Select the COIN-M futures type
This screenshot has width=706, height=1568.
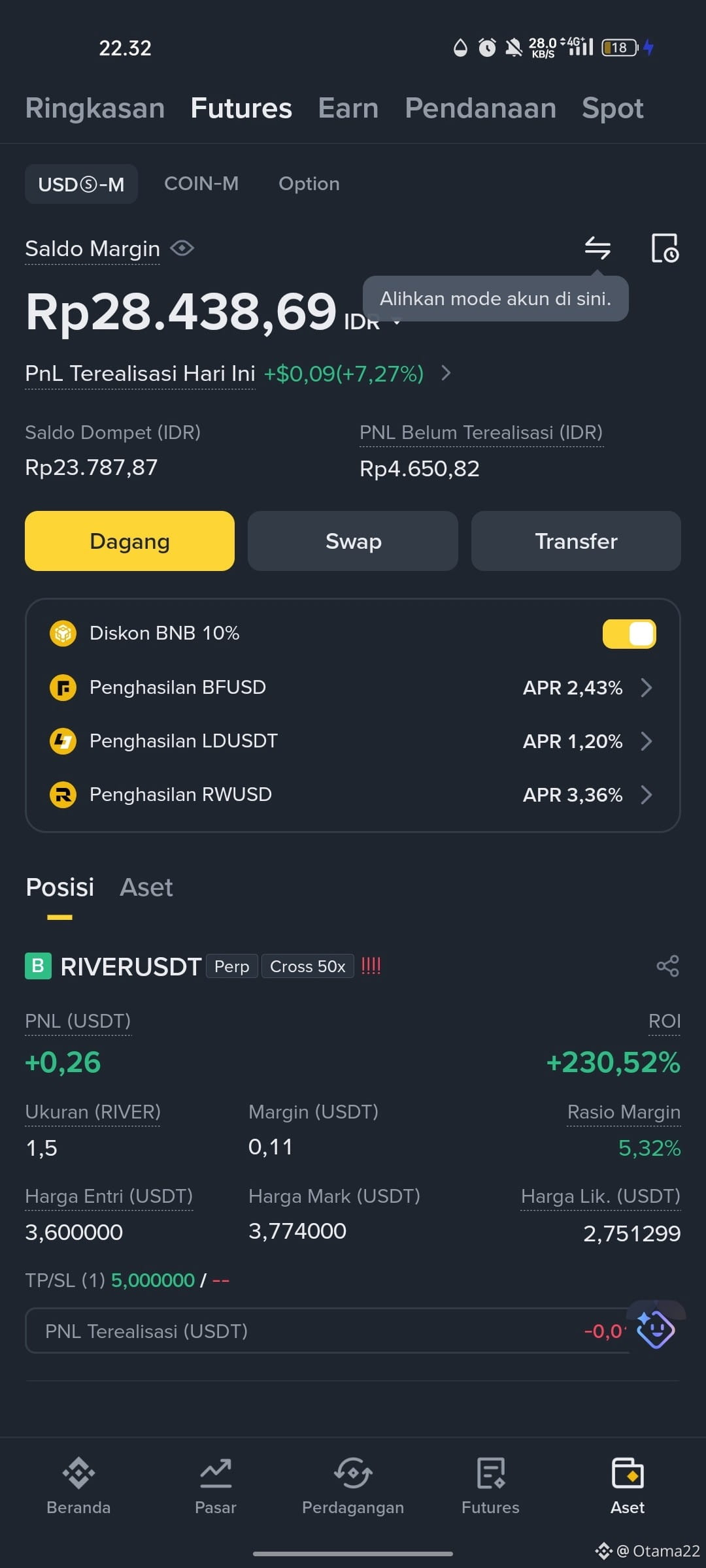coord(201,184)
